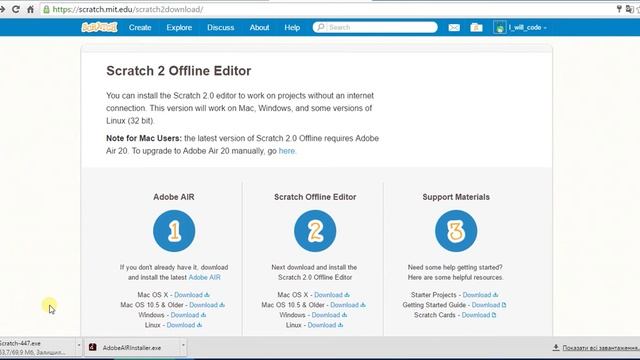Click in the Scratch search field
Viewport: 640px width, 360px height.
375,27
